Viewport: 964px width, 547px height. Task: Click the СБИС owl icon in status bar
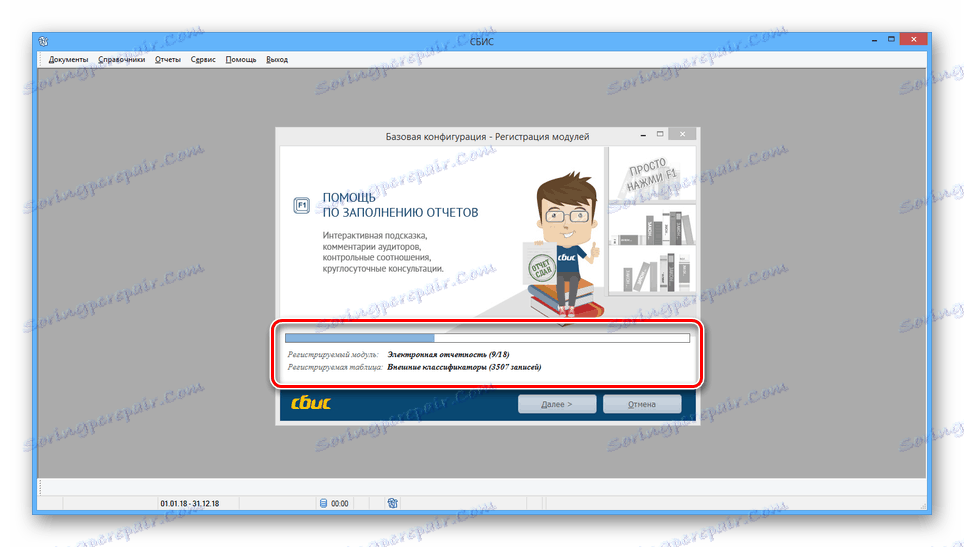coord(393,503)
